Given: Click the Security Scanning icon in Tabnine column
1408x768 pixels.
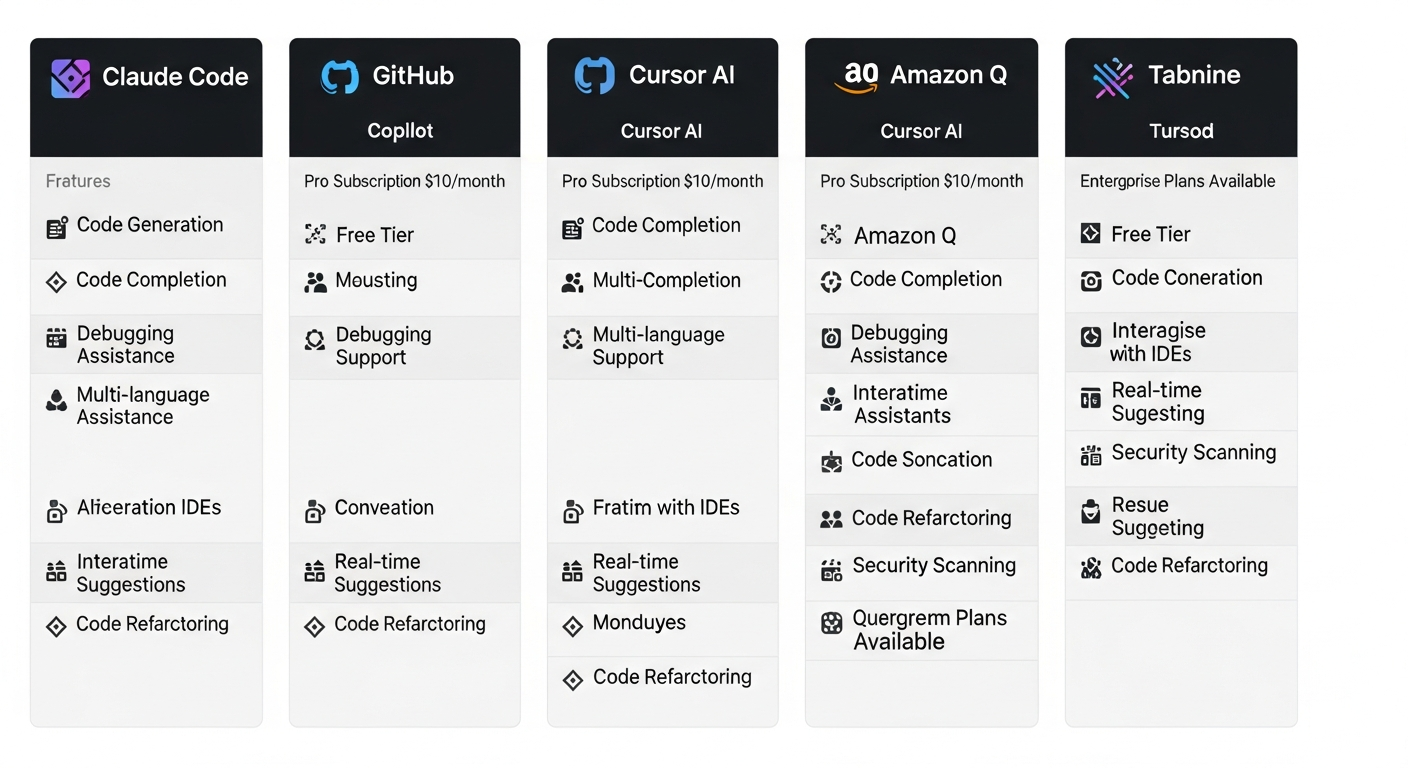Looking at the screenshot, I should tap(1091, 456).
